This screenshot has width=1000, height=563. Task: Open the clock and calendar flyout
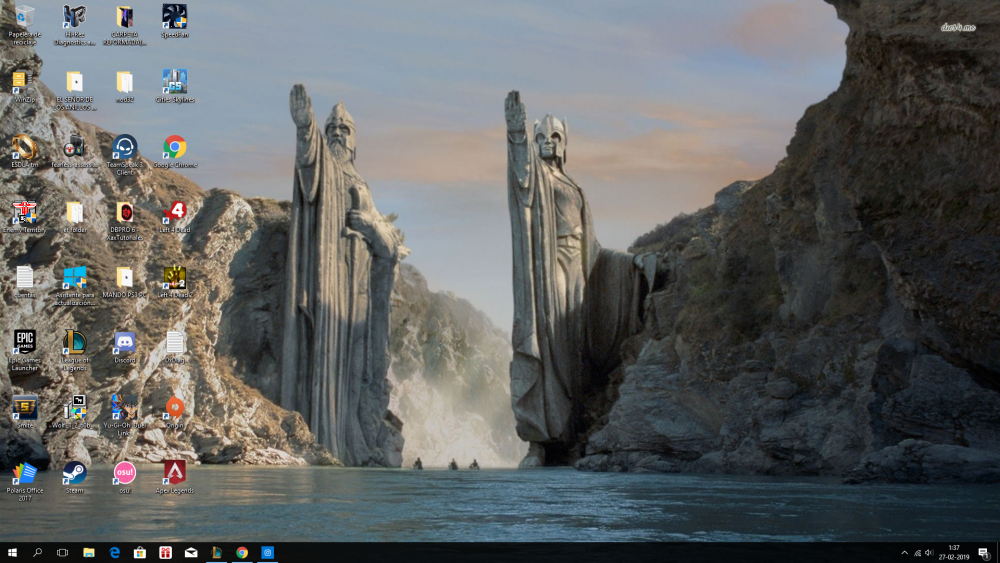pyautogui.click(x=954, y=552)
